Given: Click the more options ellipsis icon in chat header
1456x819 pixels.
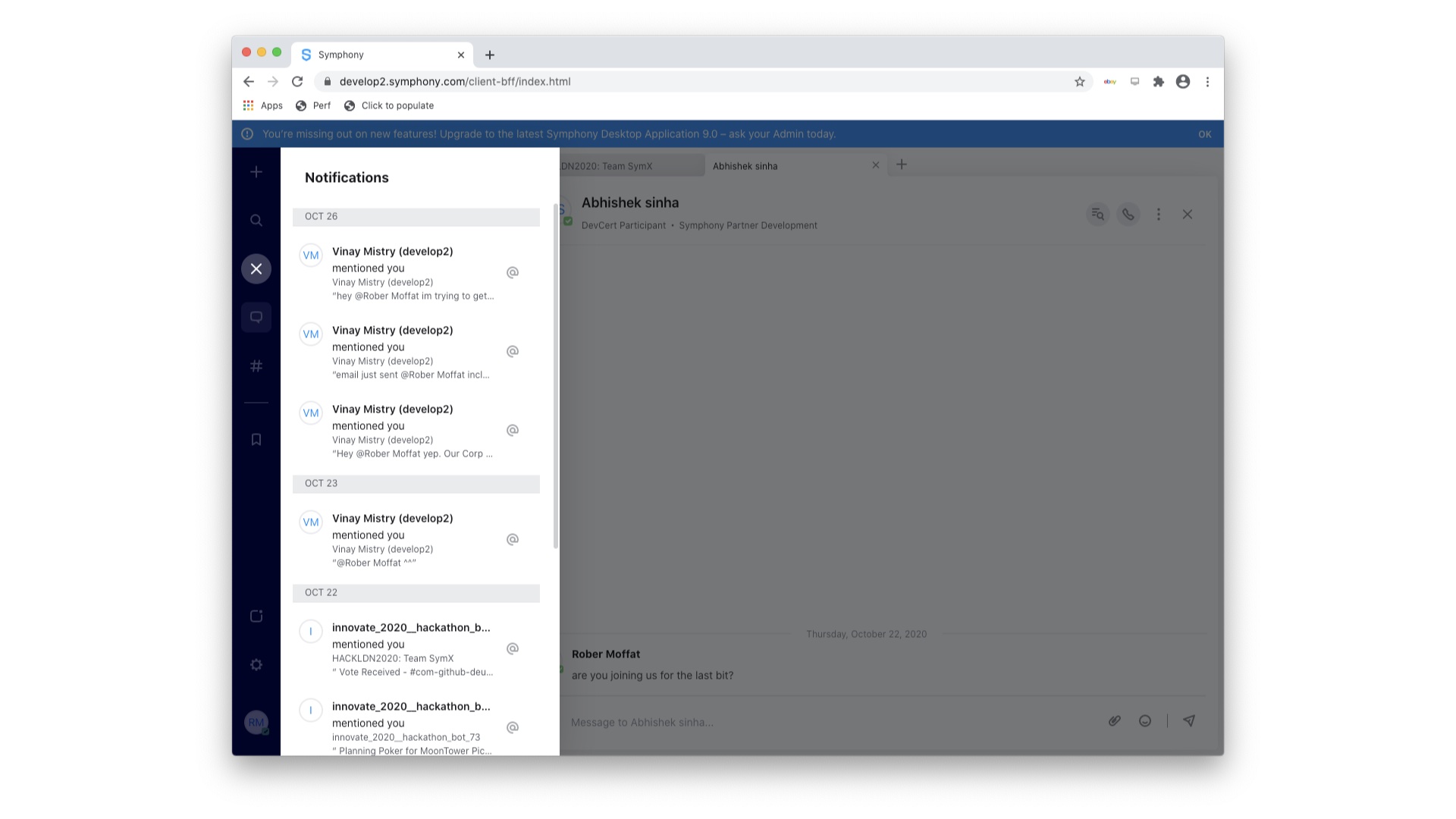Looking at the screenshot, I should point(1159,214).
